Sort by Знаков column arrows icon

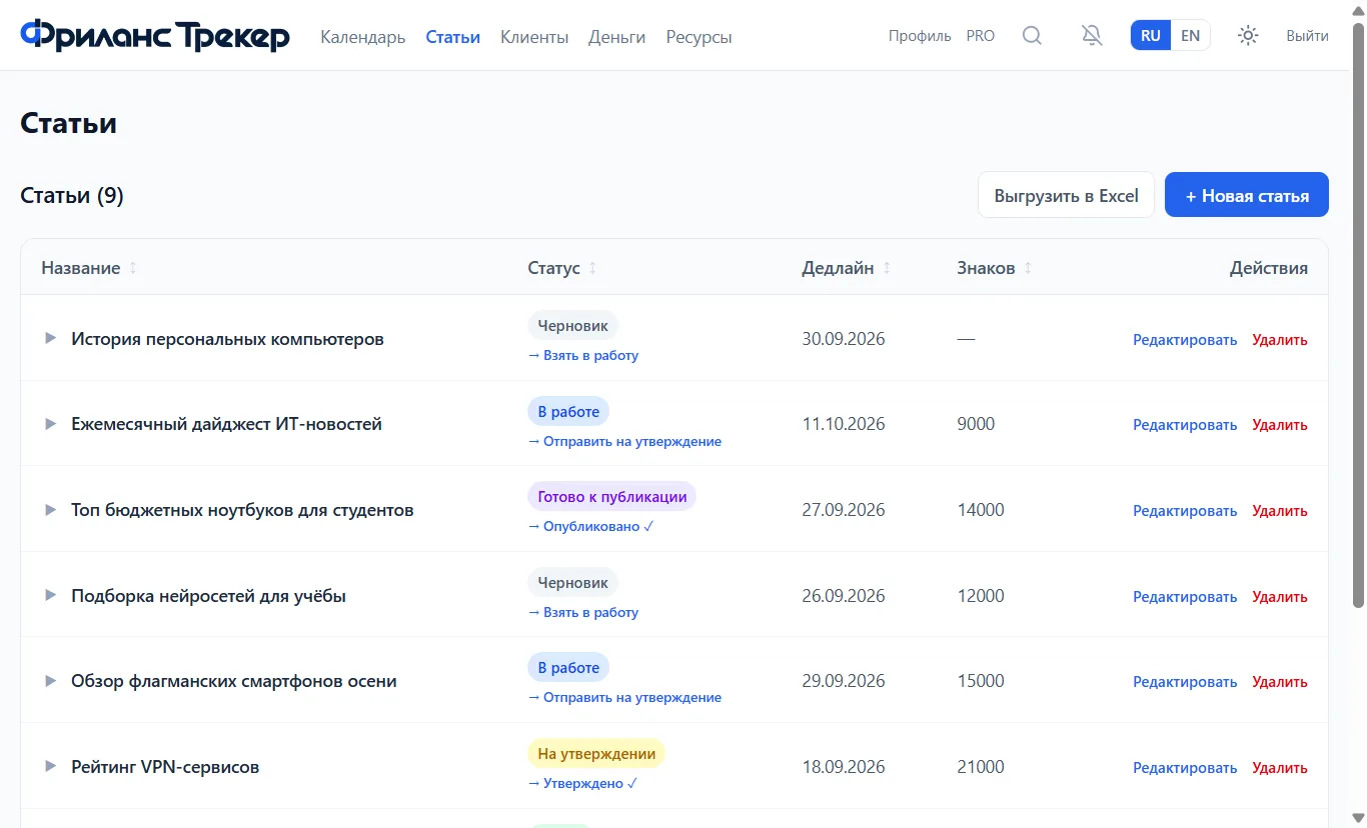pos(1028,268)
